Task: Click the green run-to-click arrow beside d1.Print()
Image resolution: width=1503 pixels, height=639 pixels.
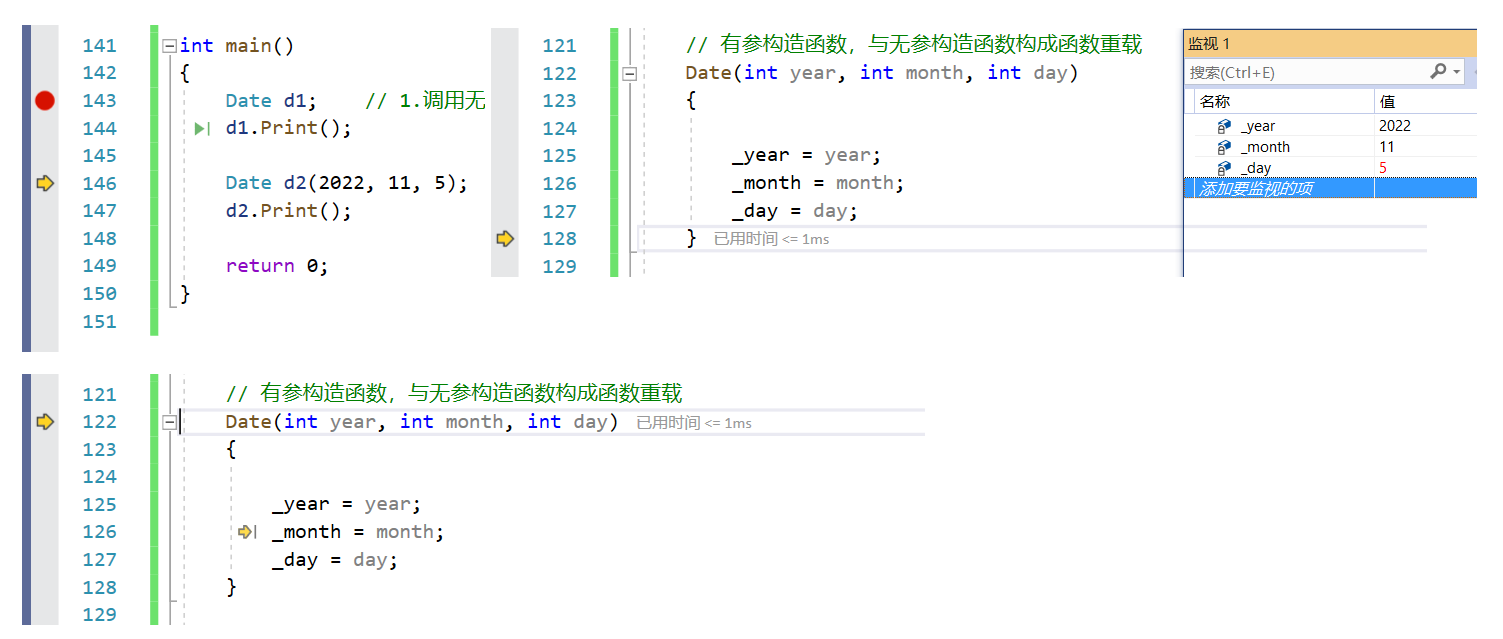Action: (202, 128)
